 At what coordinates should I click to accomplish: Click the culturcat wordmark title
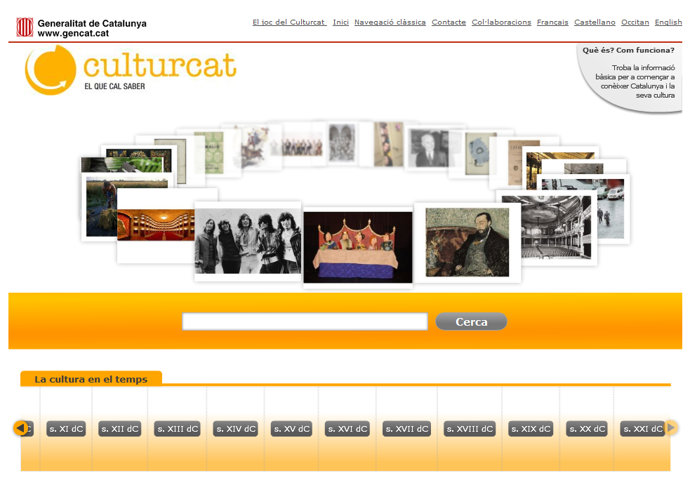(160, 66)
